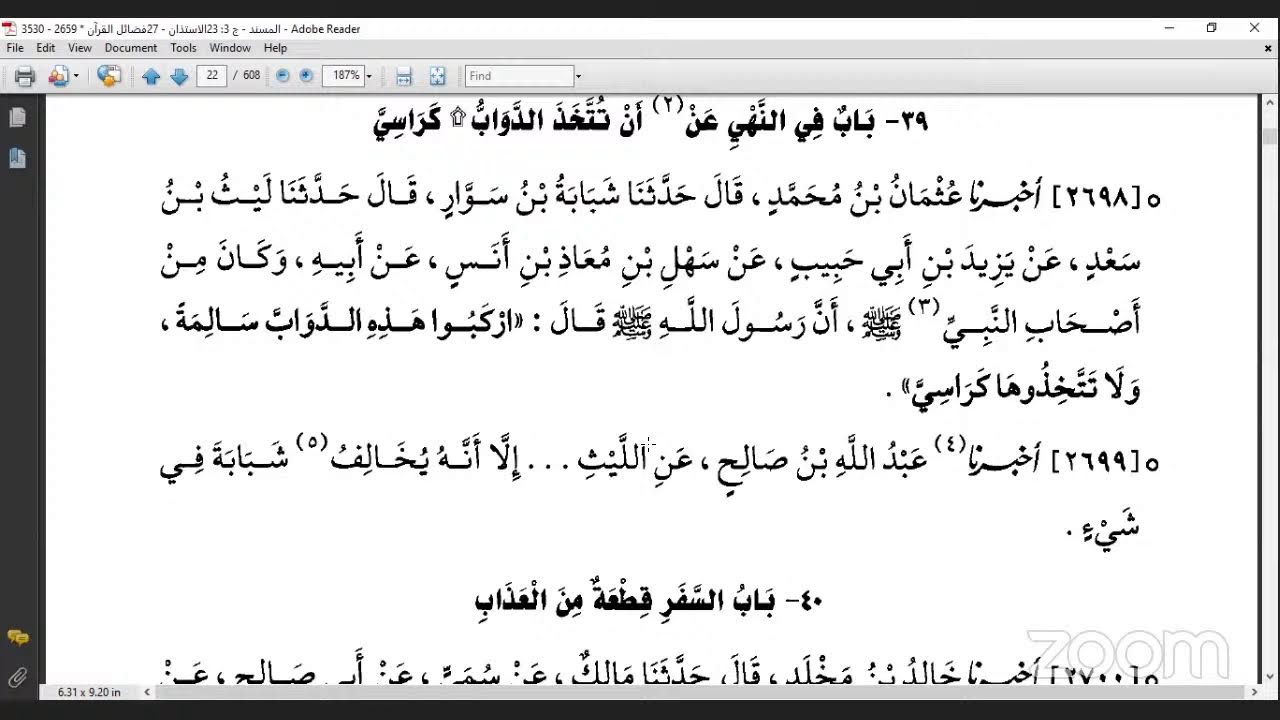1280x720 pixels.
Task: Click the page size 6.31 x 9.20 in
Action: 89,692
